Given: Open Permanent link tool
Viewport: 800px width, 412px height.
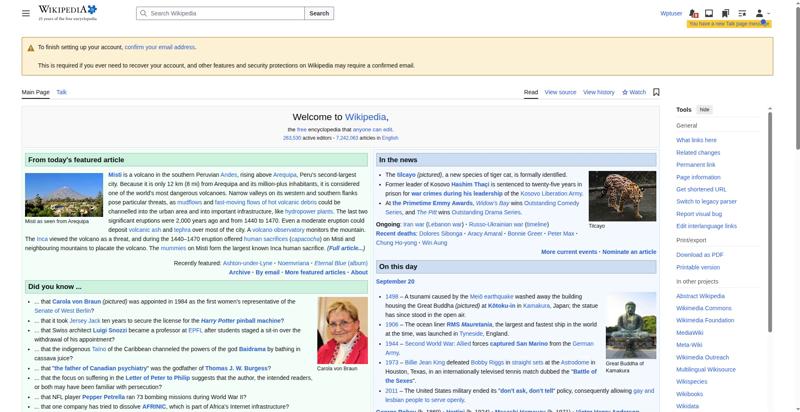Looking at the screenshot, I should 695,165.
